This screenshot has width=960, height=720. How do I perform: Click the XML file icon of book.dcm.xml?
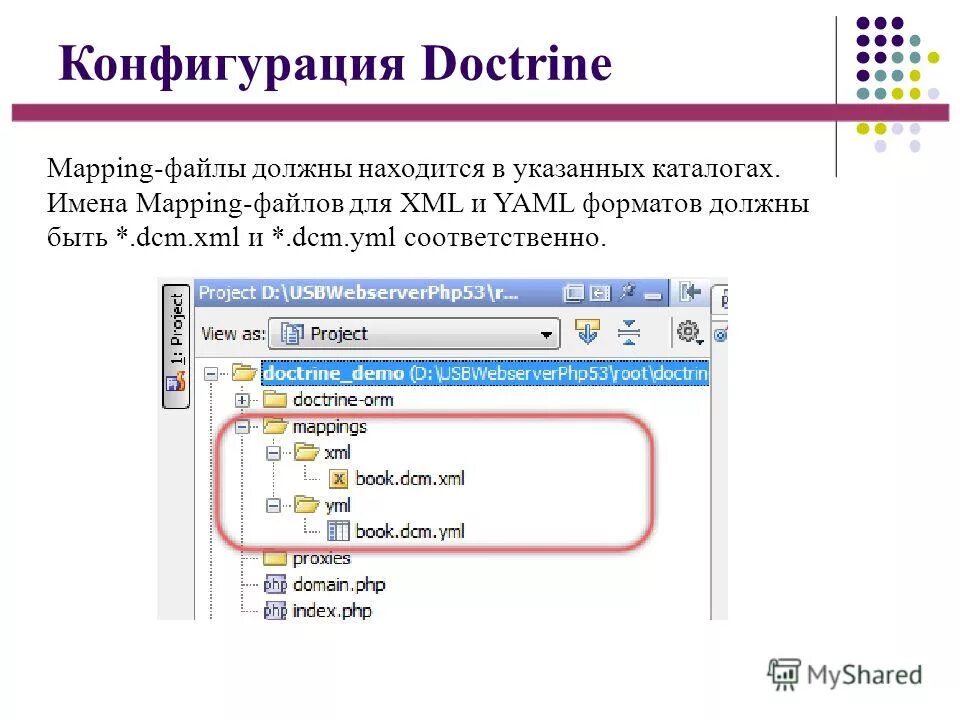(339, 479)
